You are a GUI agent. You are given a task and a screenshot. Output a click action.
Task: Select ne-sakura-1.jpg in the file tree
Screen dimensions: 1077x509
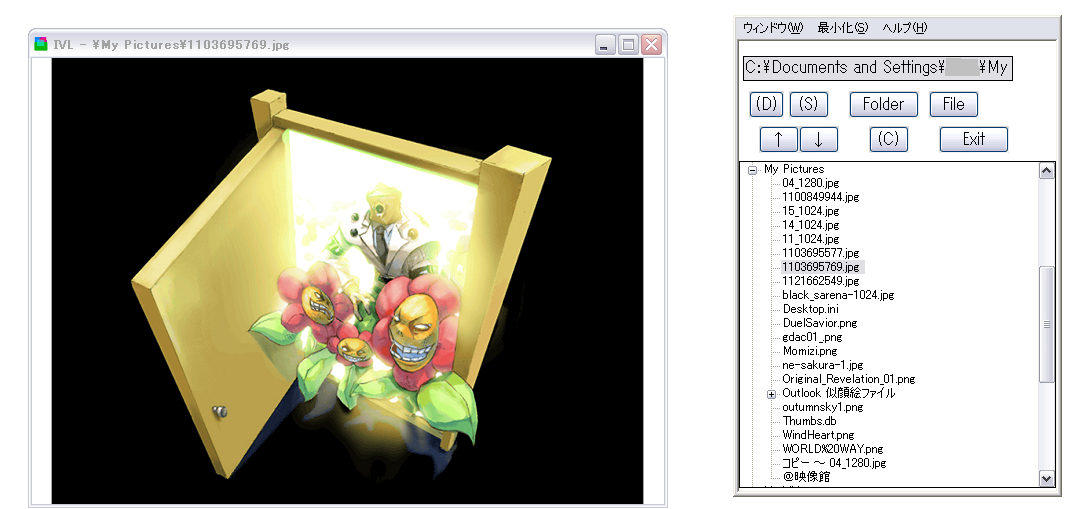pos(822,365)
